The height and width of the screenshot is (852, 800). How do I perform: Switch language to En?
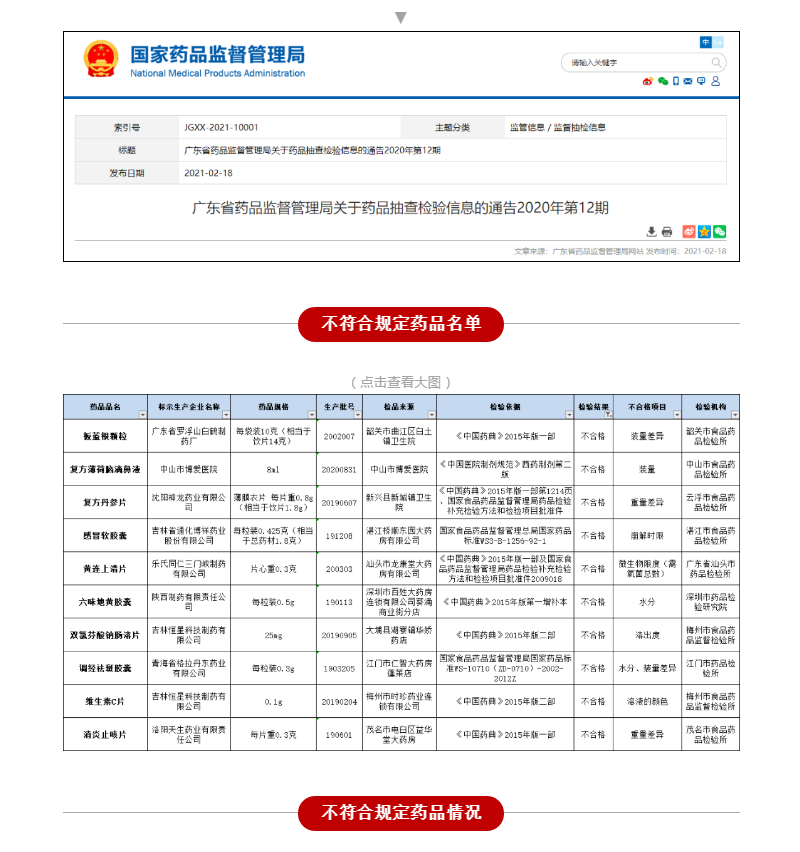[719, 42]
